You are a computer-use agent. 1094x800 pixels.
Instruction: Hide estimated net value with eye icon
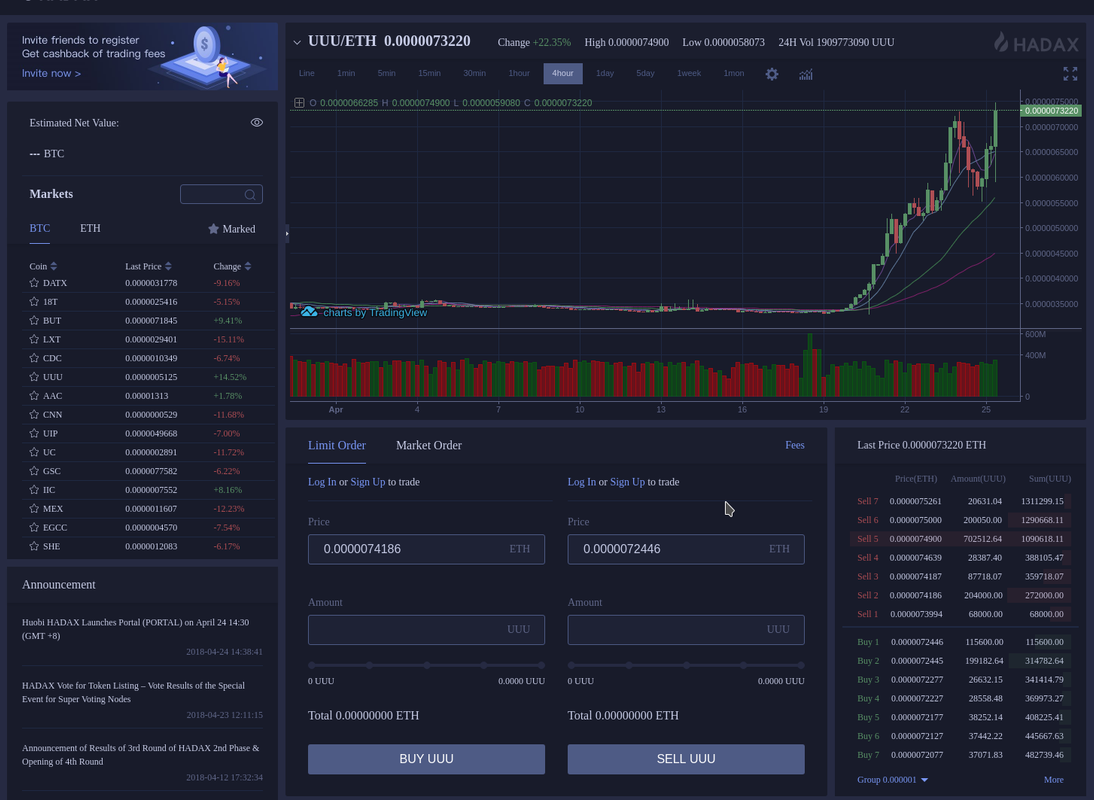[x=257, y=123]
